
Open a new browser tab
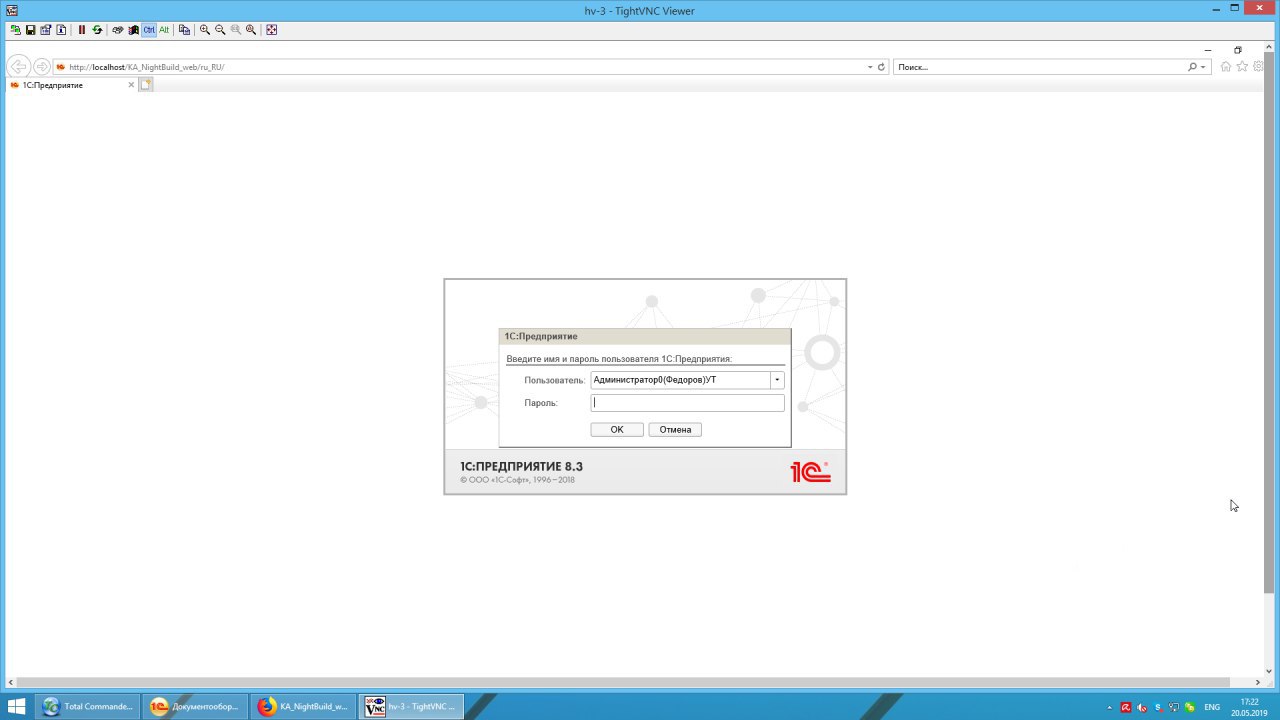146,85
